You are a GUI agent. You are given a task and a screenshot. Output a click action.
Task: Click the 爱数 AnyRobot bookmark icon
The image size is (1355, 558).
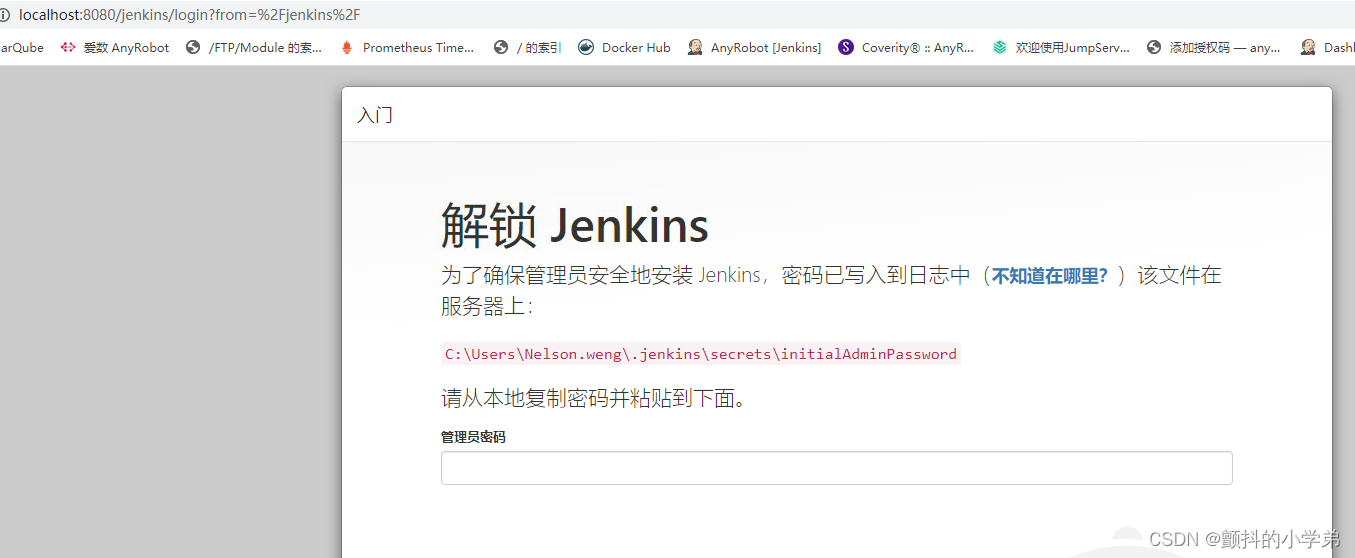68,47
